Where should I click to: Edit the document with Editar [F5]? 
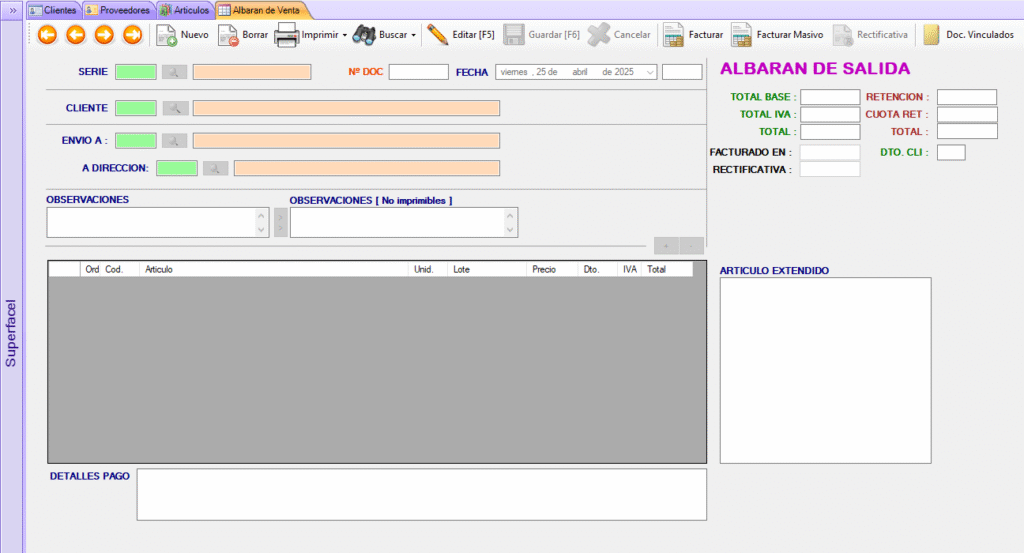point(460,35)
